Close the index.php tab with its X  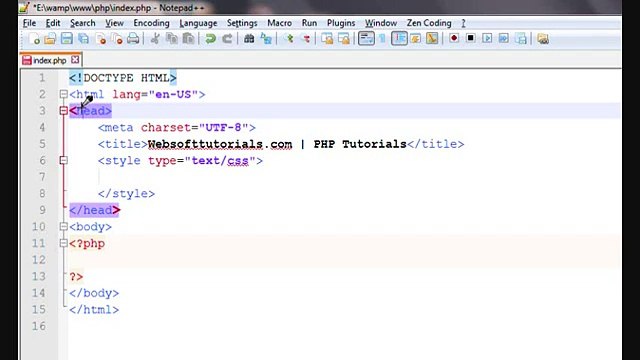75,60
